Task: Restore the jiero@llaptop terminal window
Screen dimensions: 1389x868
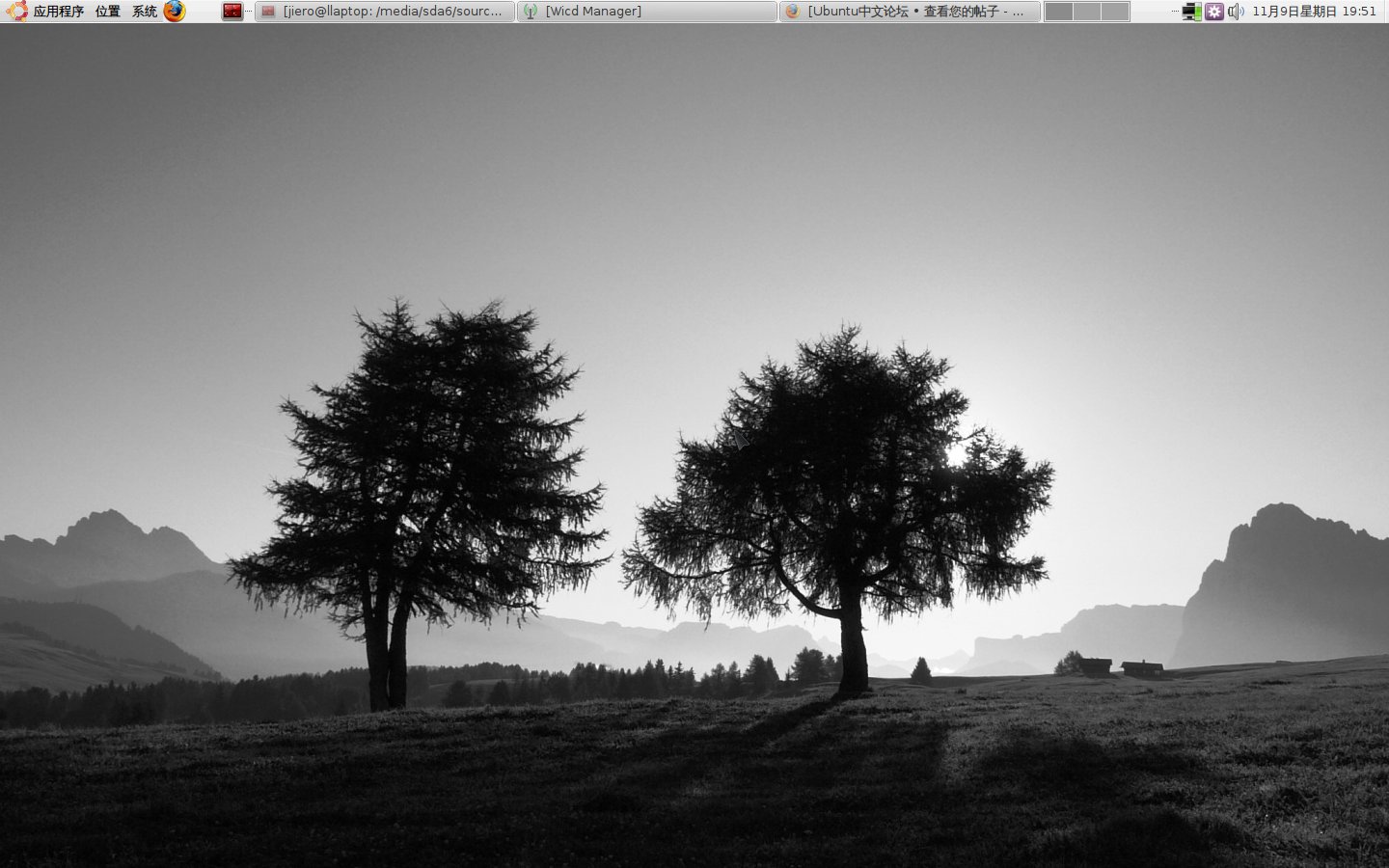Action: coord(385,12)
